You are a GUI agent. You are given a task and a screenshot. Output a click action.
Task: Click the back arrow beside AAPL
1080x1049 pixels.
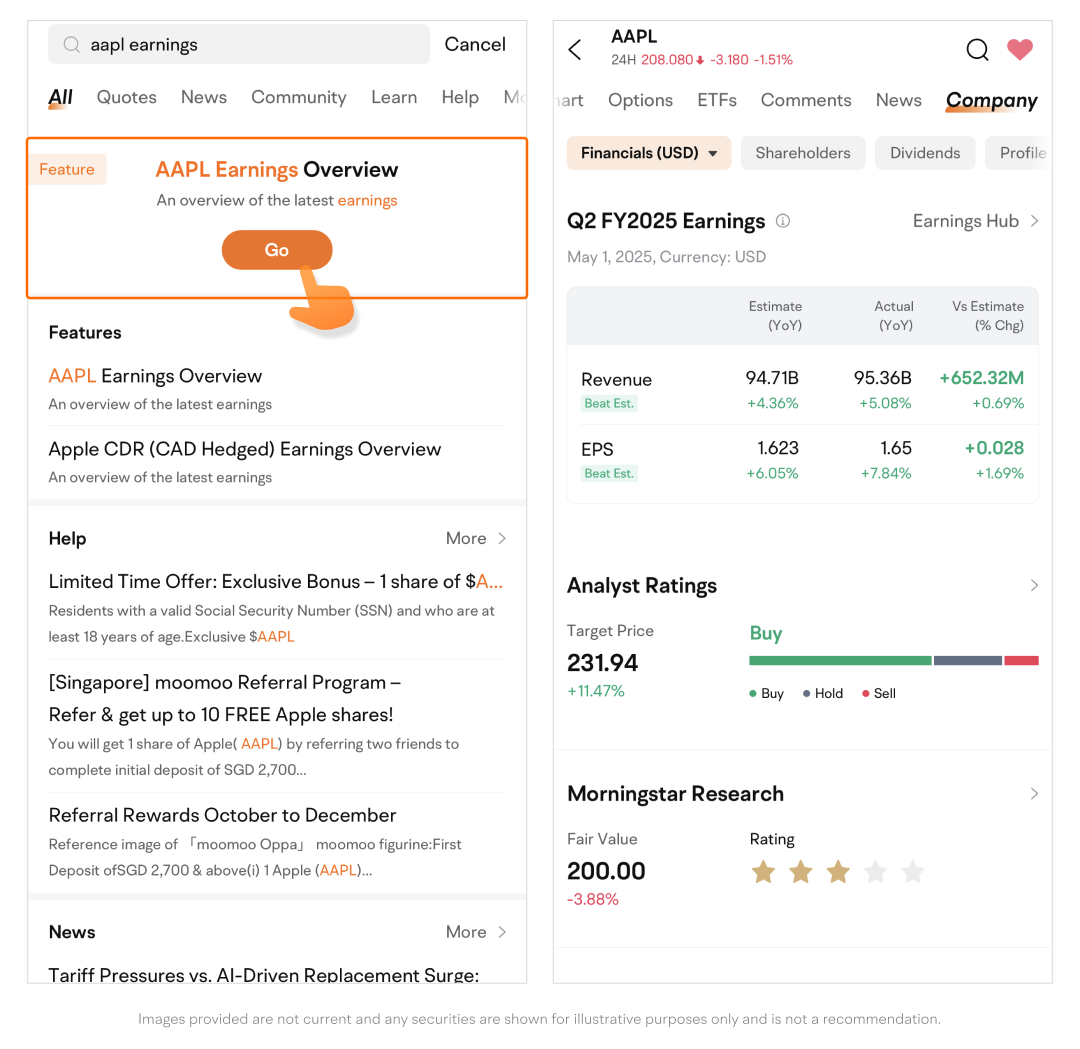[575, 50]
